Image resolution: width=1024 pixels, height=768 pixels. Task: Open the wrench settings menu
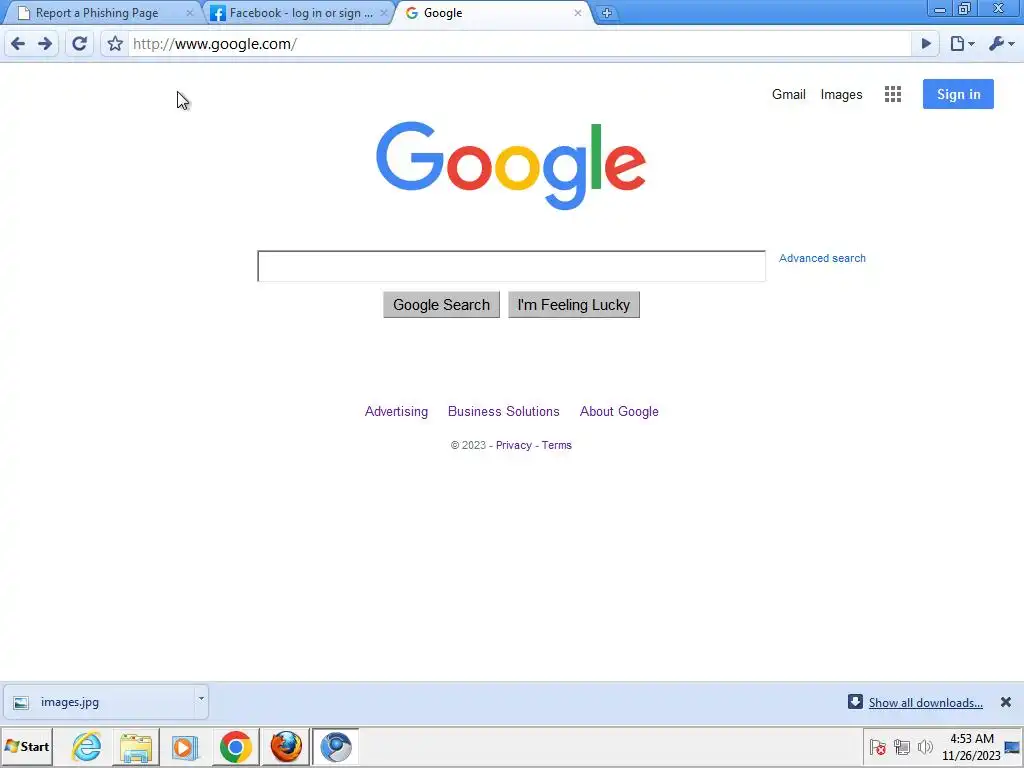point(1001,44)
